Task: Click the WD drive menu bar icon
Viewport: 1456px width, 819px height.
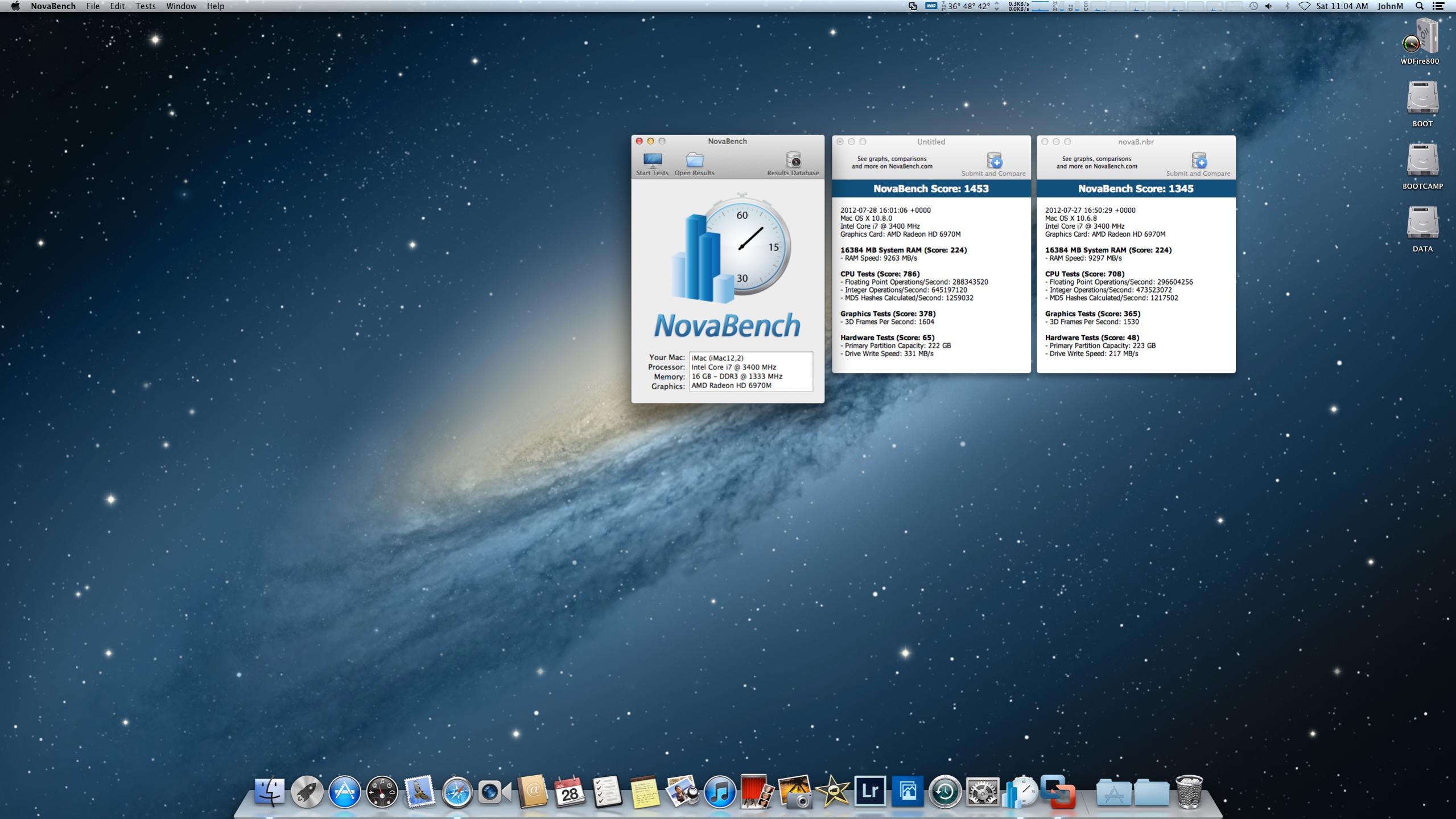Action: [x=931, y=6]
